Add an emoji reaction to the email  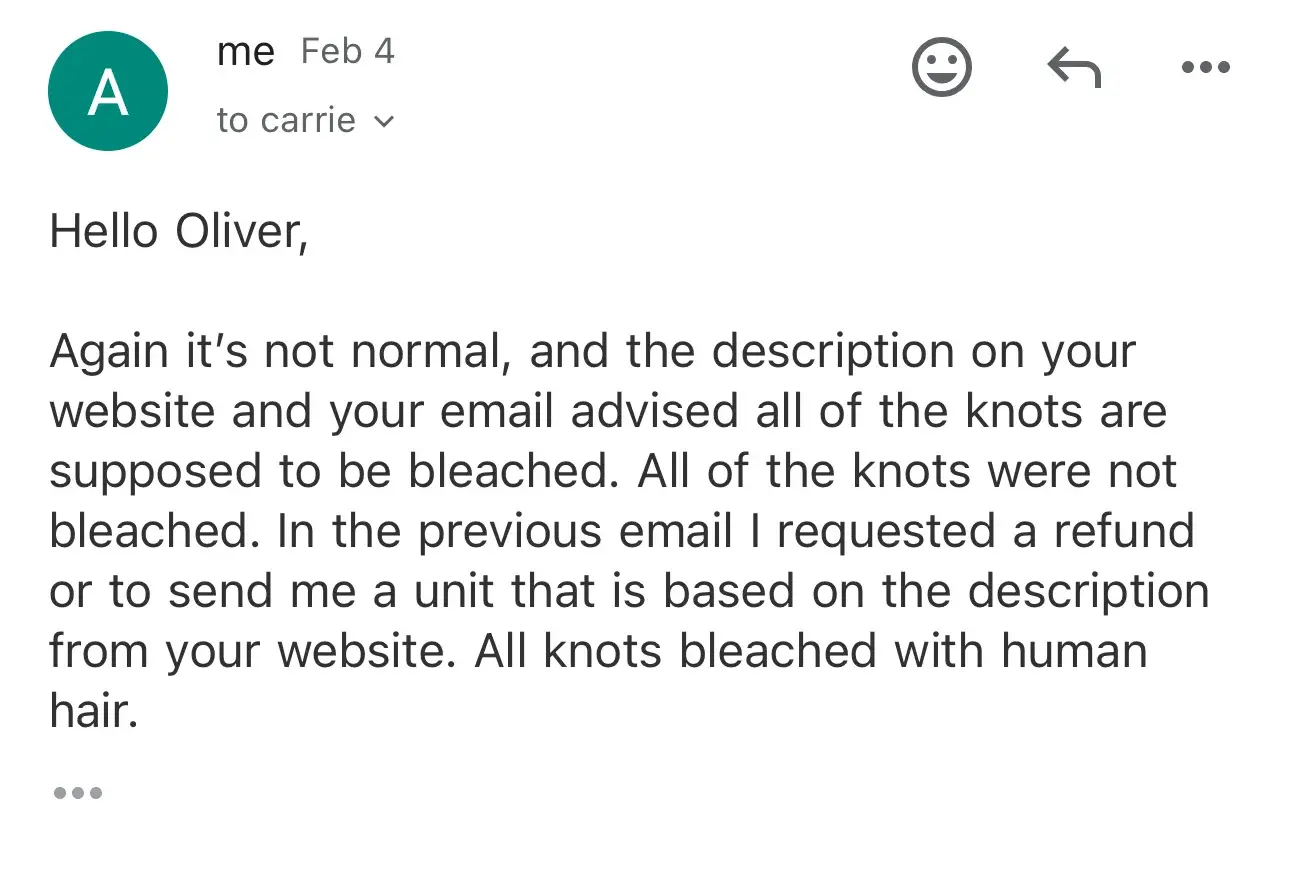(941, 68)
